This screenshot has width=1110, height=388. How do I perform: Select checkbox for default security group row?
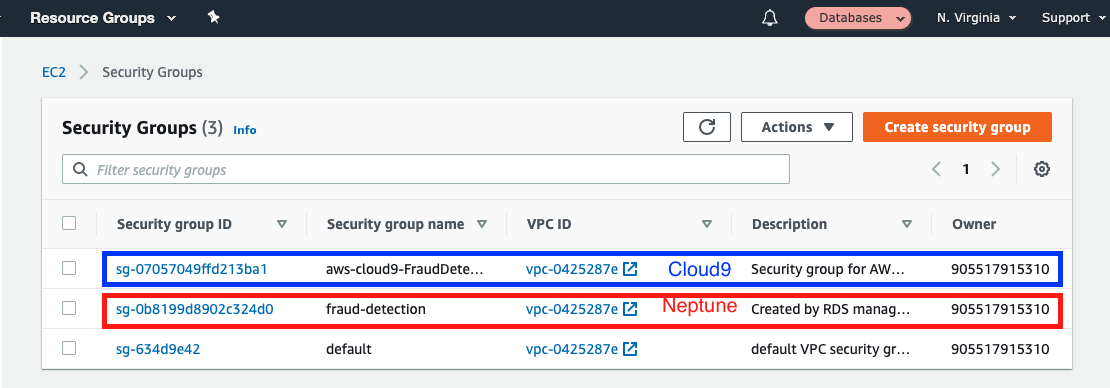(x=69, y=348)
